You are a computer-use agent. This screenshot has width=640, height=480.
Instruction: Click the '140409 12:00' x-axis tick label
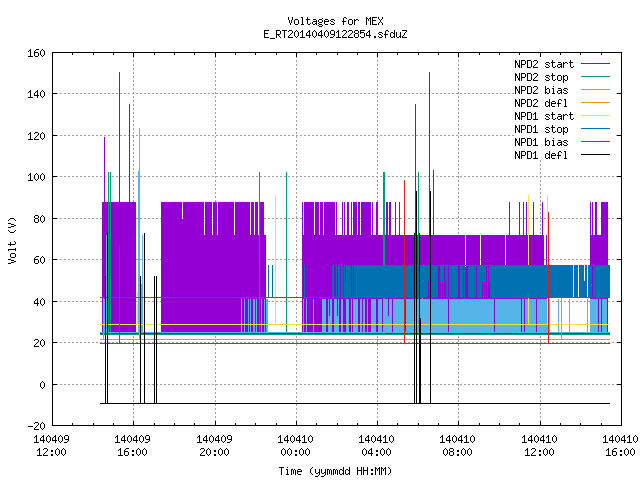click(51, 446)
